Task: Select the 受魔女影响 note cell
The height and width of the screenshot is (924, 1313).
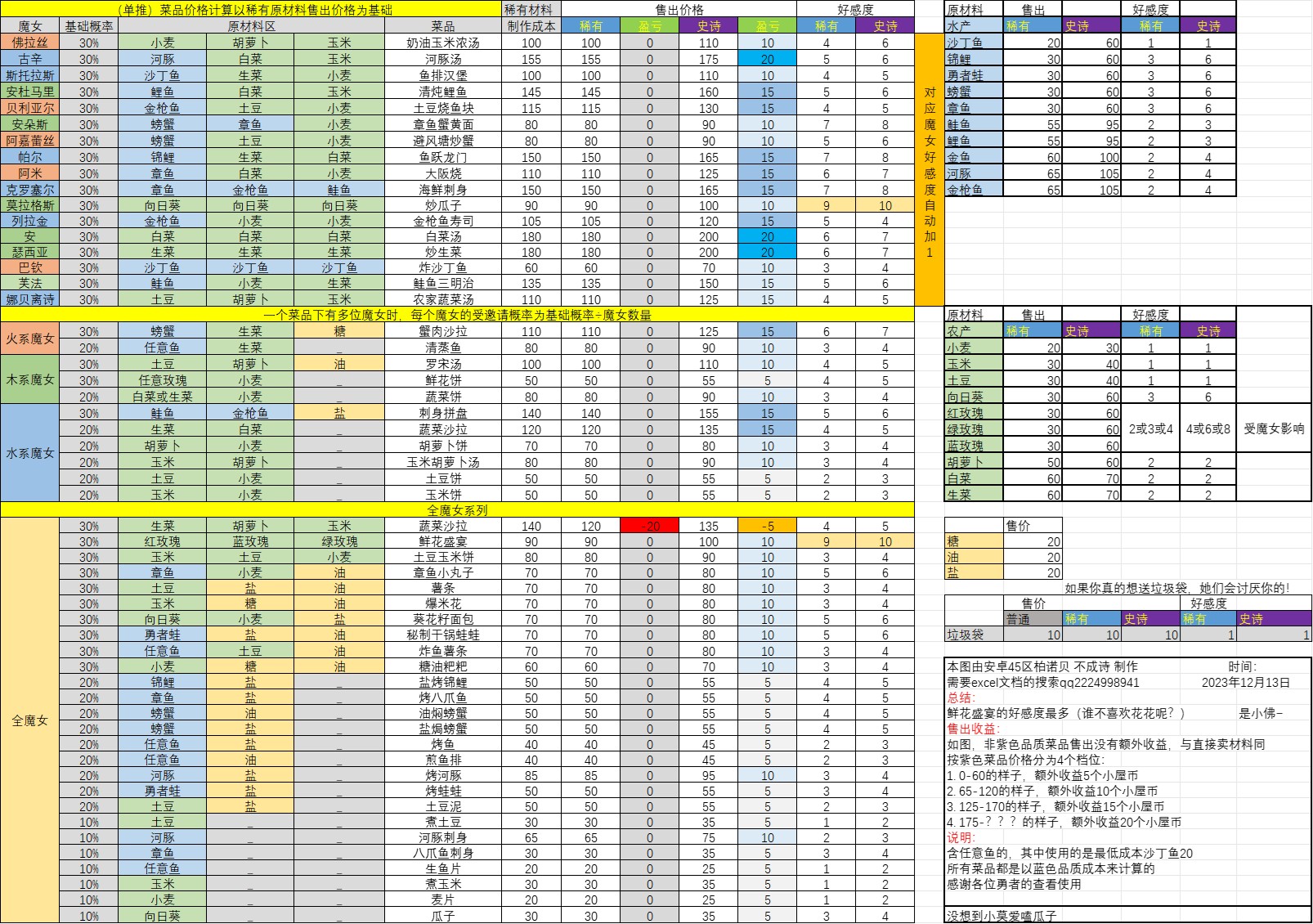Action: (x=1273, y=429)
